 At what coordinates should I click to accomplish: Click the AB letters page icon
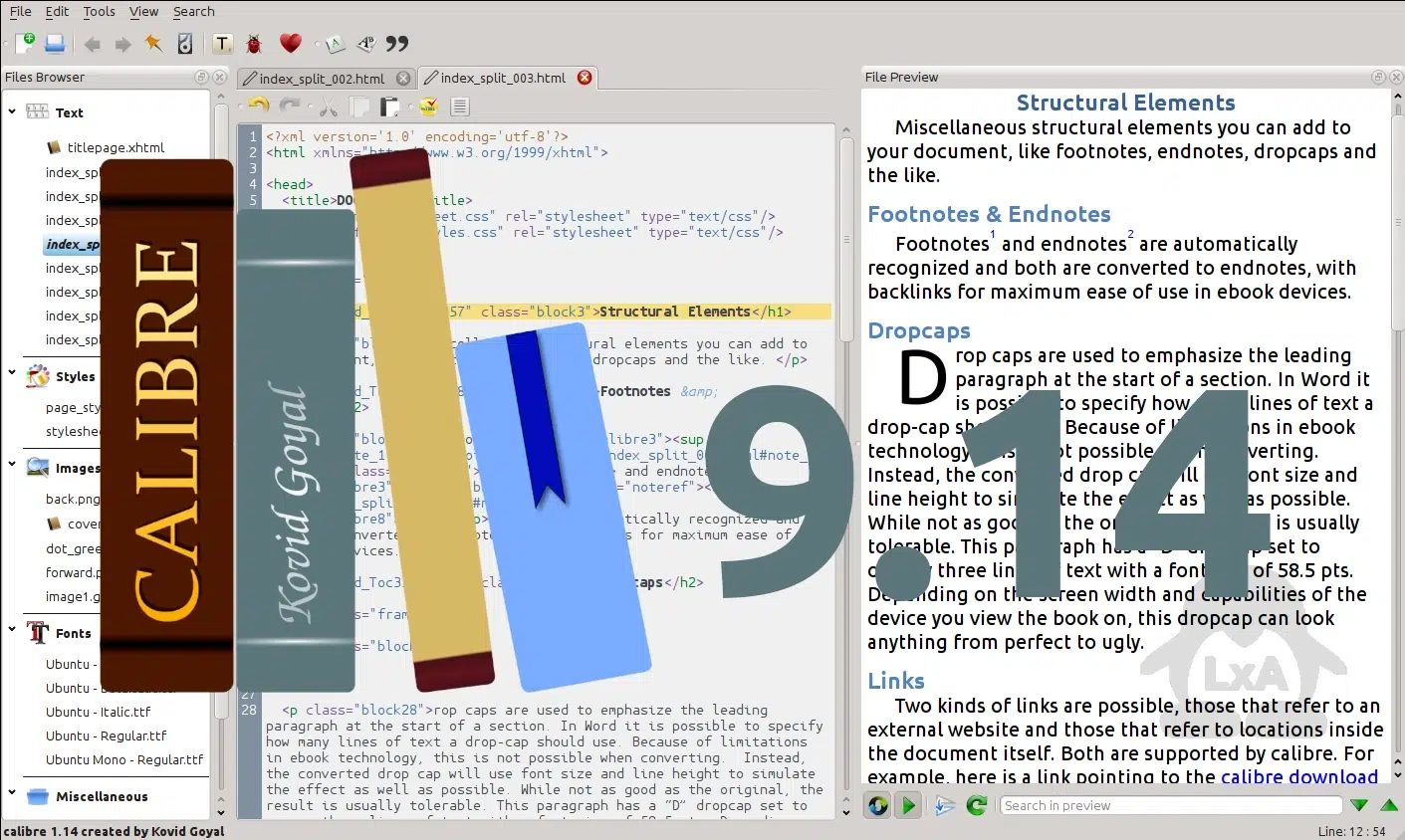point(366,43)
